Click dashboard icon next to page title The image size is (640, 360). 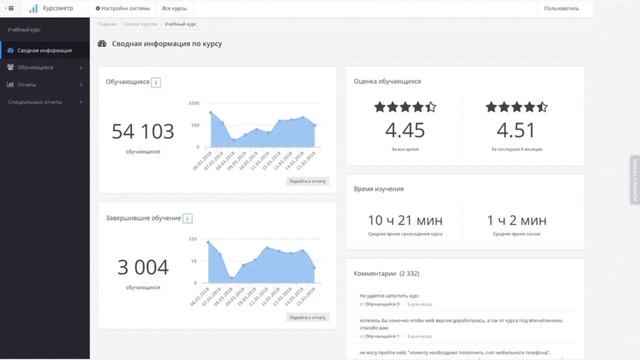pos(102,44)
